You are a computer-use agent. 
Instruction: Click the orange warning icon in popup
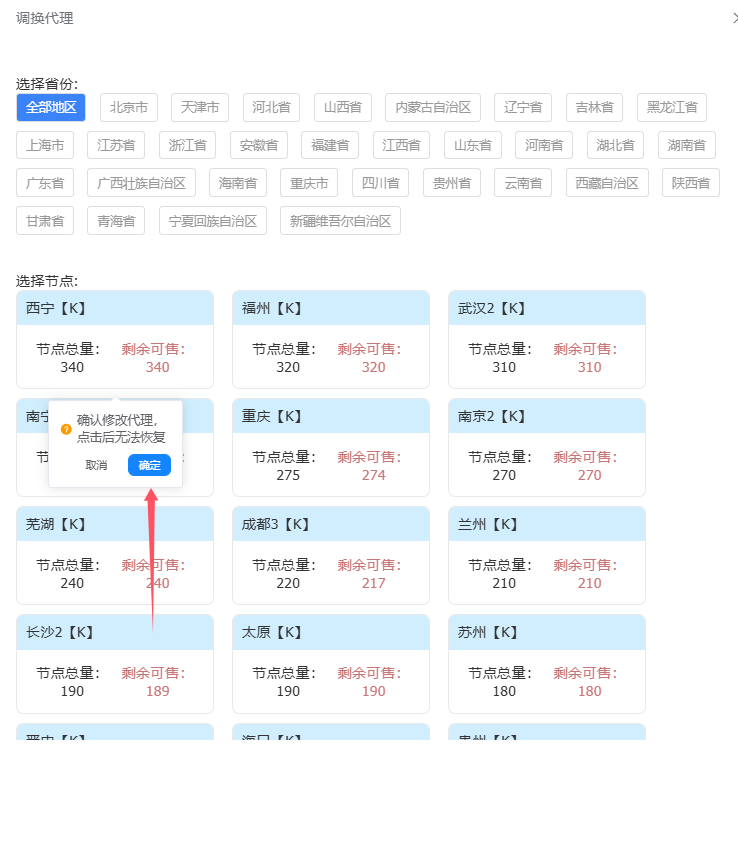point(66,429)
